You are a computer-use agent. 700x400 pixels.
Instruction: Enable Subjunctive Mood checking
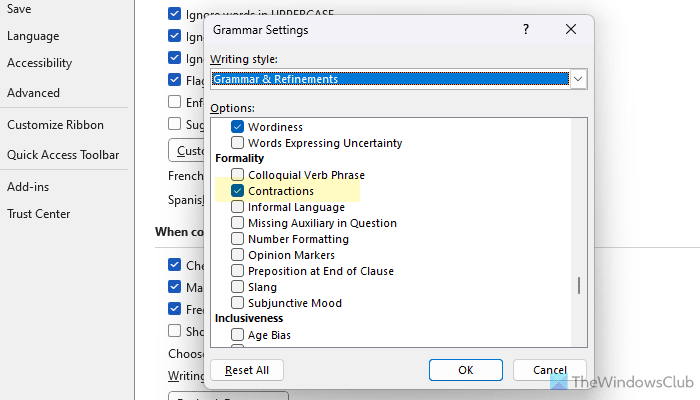click(x=238, y=303)
